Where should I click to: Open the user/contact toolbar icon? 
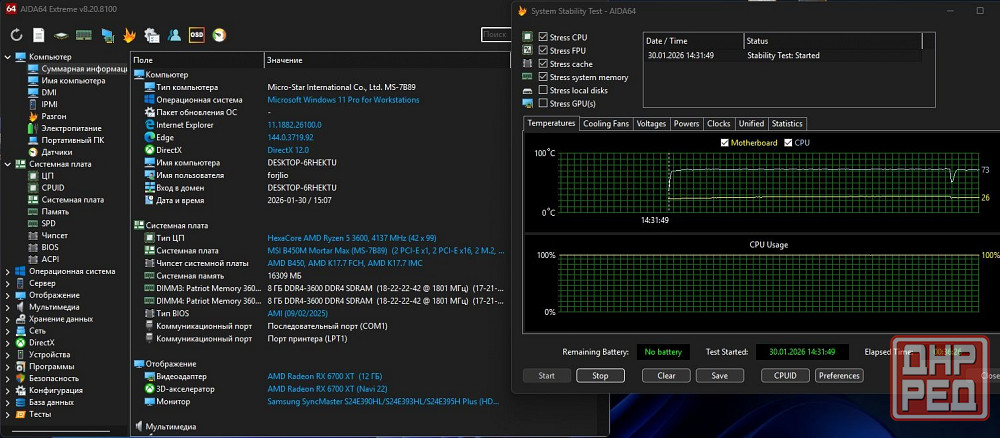(174, 35)
